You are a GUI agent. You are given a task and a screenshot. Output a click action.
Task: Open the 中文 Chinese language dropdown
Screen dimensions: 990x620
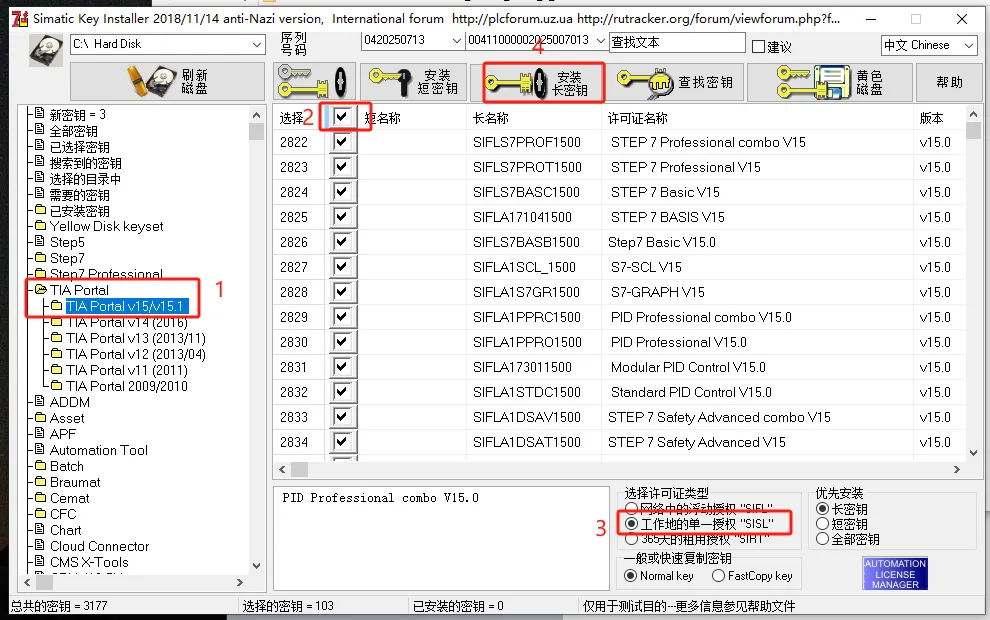click(x=969, y=45)
